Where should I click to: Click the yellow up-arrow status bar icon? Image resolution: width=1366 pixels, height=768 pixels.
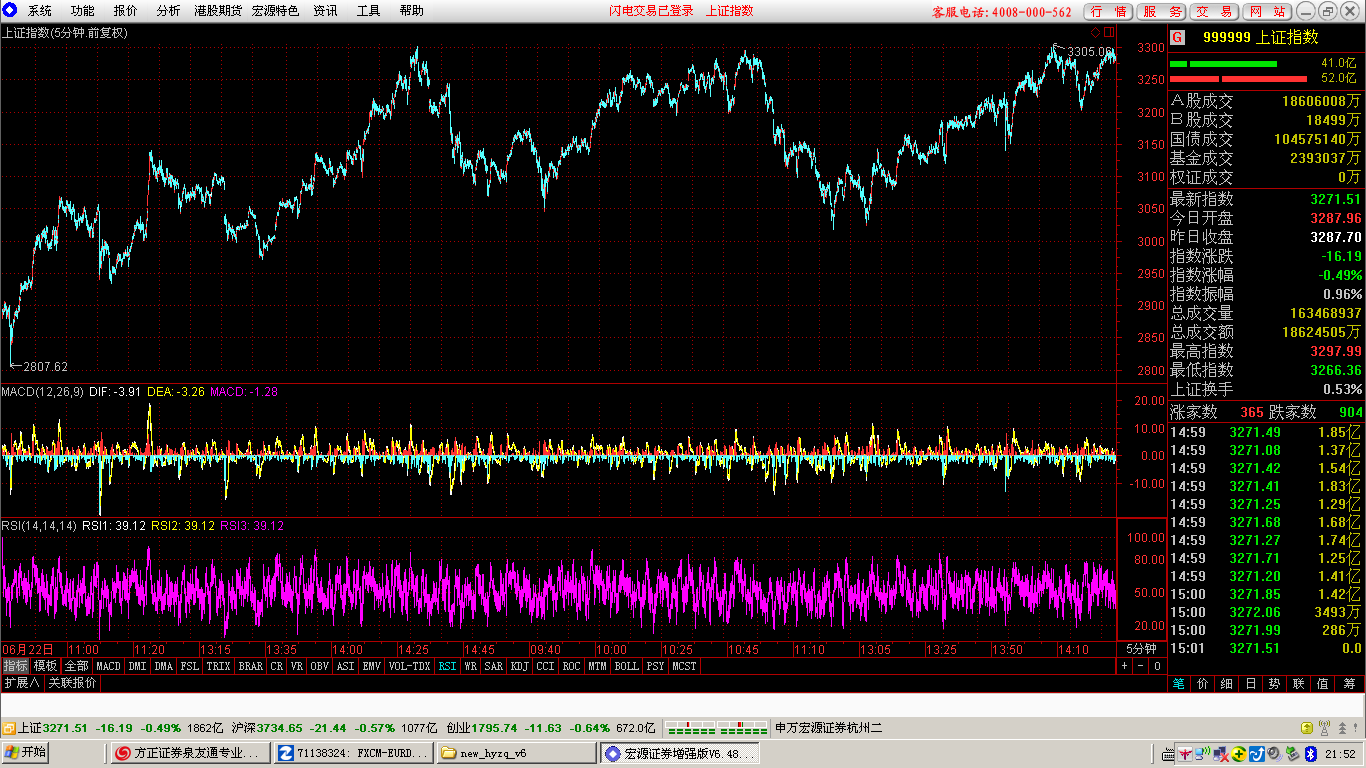1307,728
